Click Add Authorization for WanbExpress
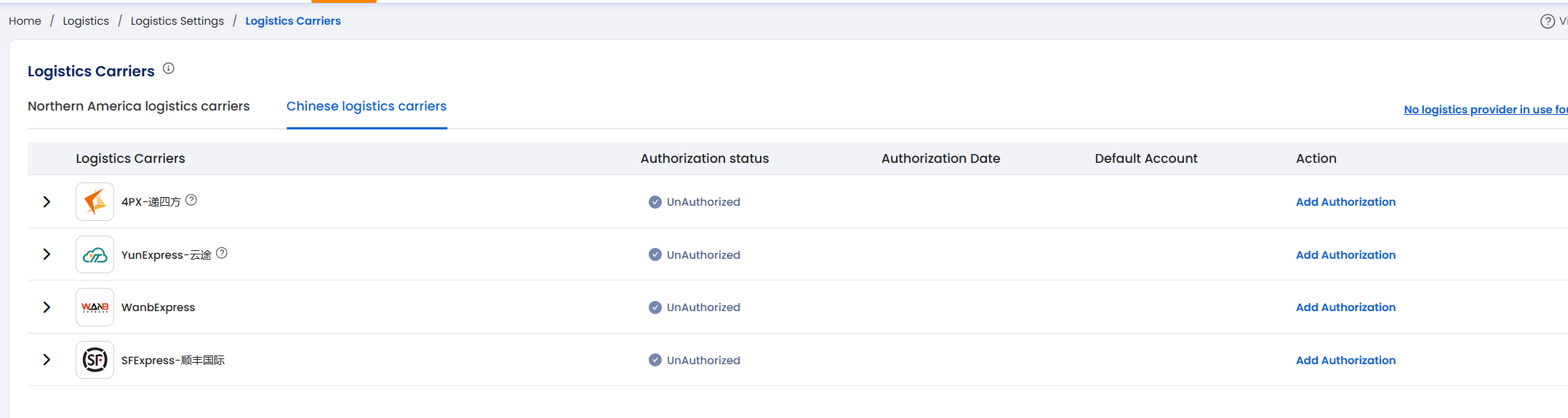1568x418 pixels. [1345, 308]
